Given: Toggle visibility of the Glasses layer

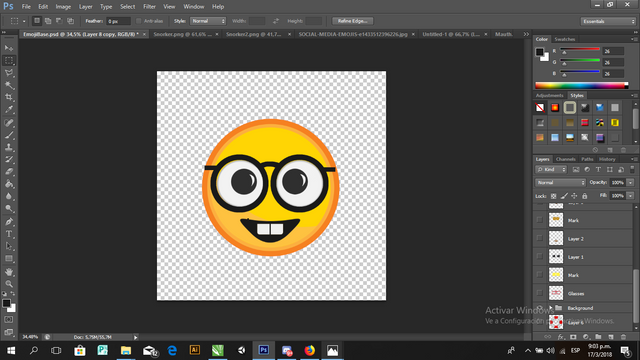Looking at the screenshot, I should pyautogui.click(x=540, y=293).
